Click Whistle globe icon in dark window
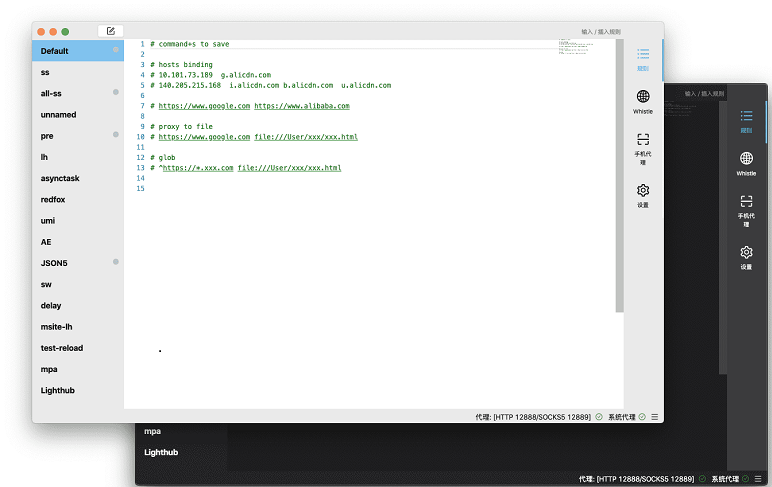Image resolution: width=772 pixels, height=487 pixels. coord(746,163)
